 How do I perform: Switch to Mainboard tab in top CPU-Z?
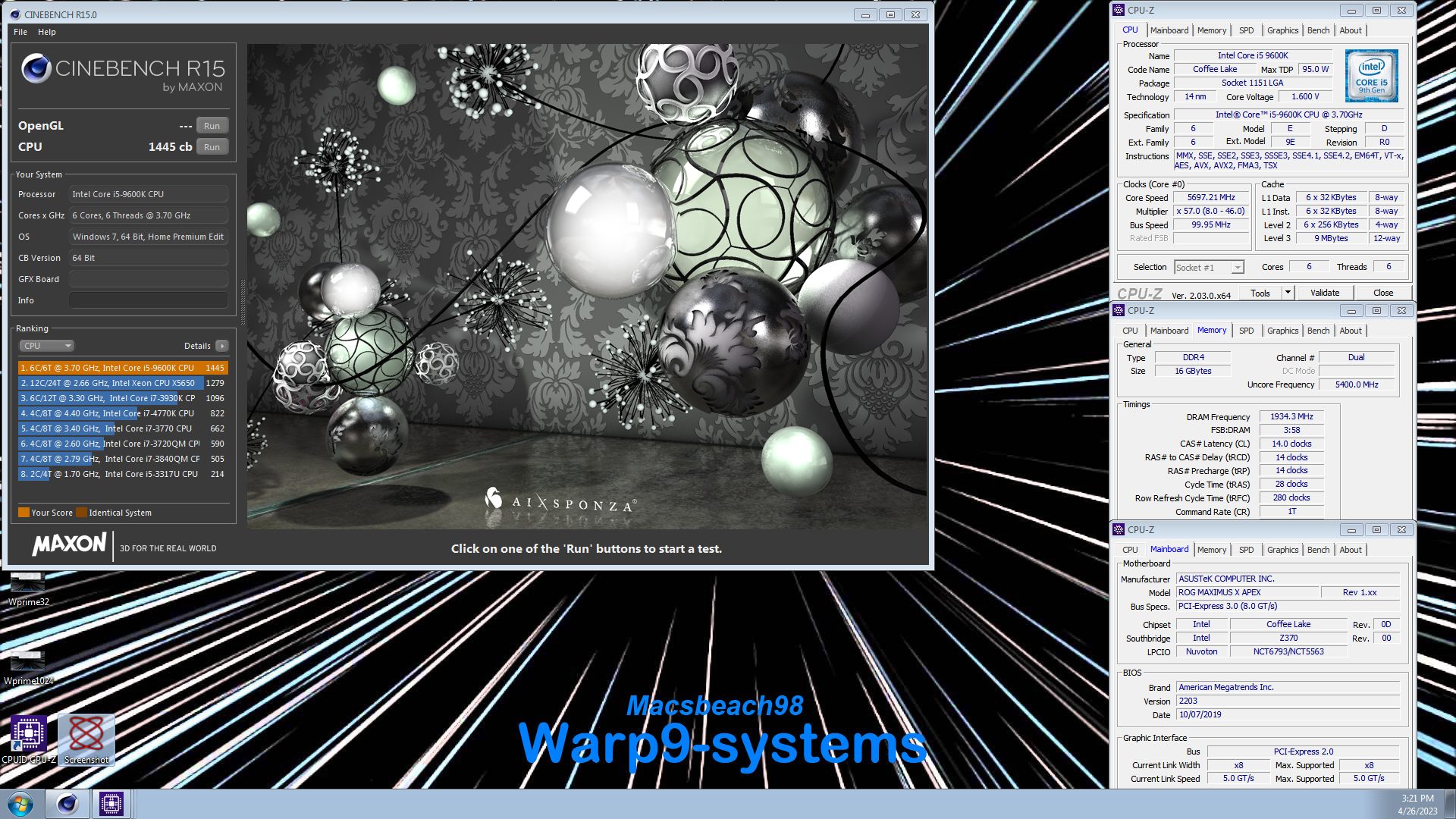coord(1169,30)
